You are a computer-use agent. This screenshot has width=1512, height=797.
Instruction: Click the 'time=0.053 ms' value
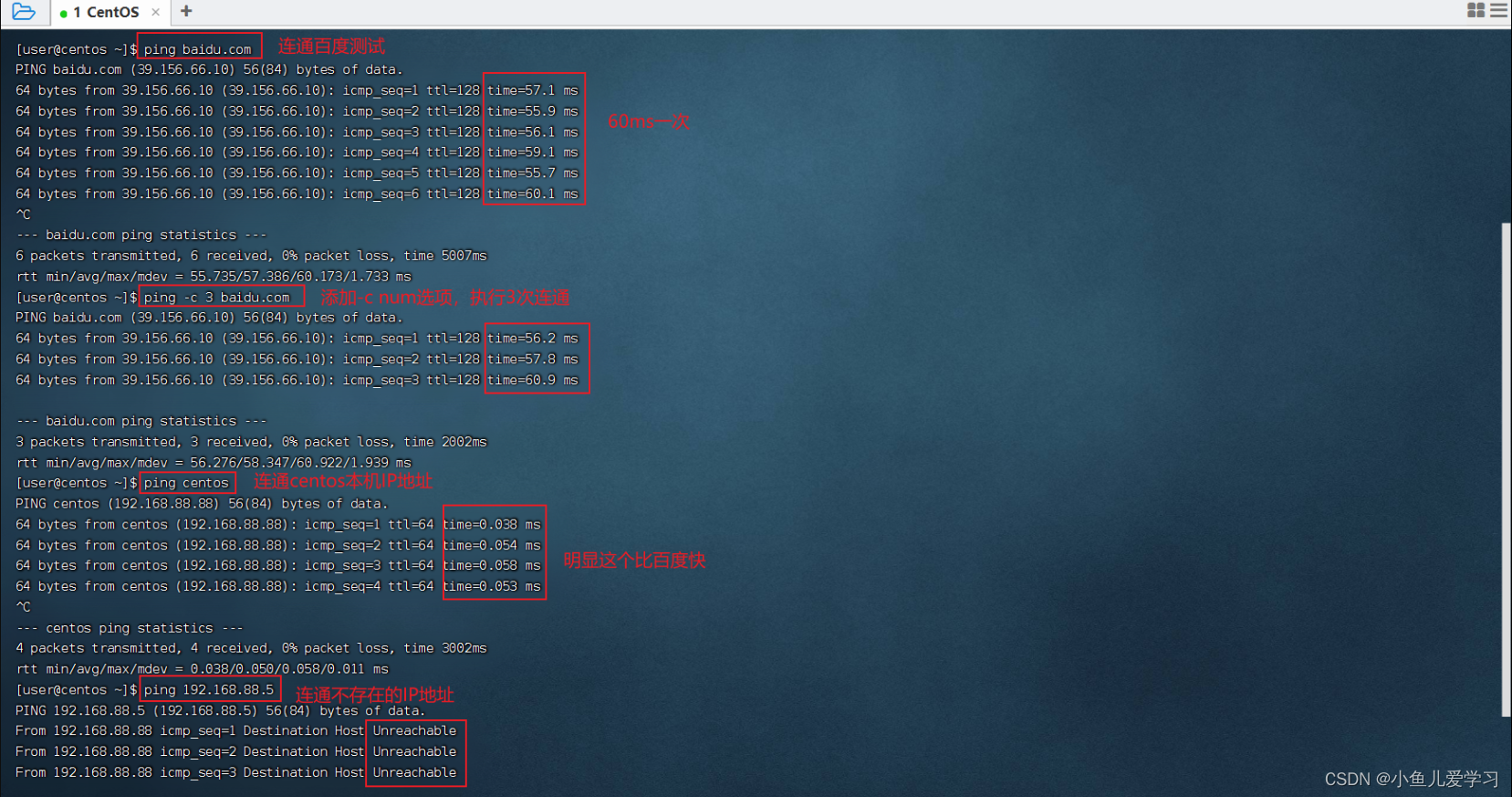(x=492, y=586)
